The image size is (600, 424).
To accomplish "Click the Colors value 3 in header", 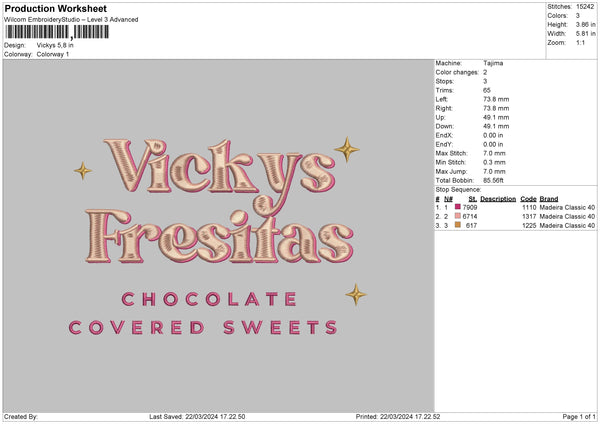I will tap(578, 16).
